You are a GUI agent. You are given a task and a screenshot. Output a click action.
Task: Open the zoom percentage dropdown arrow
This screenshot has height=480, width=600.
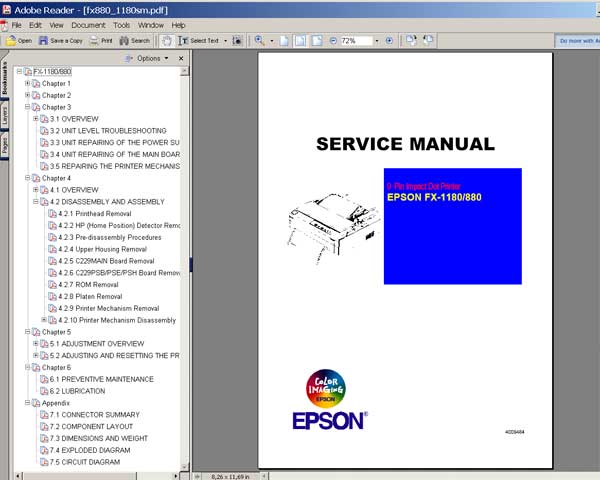[x=377, y=41]
